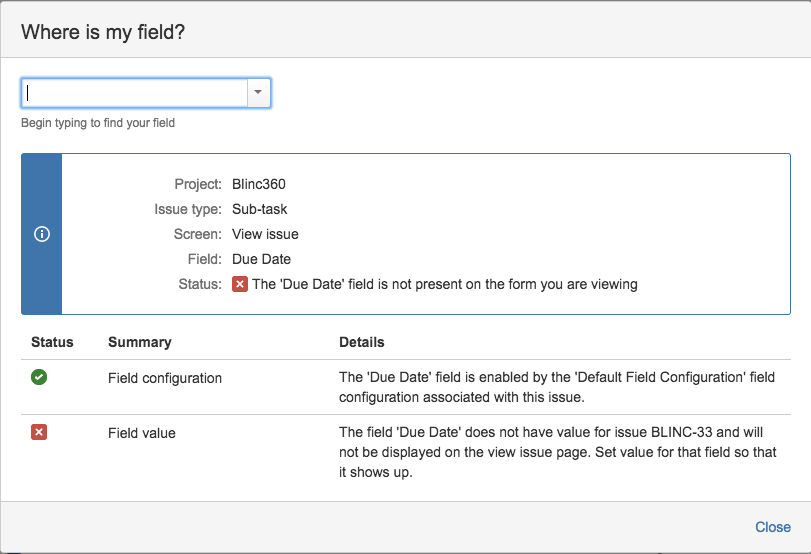Click the 'Begin typing to find your field' hint
This screenshot has width=811, height=554.
tap(99, 124)
